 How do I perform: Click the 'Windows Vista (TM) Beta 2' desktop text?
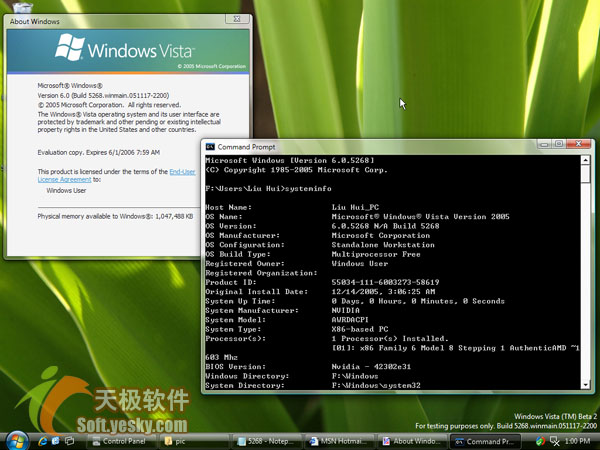556,416
